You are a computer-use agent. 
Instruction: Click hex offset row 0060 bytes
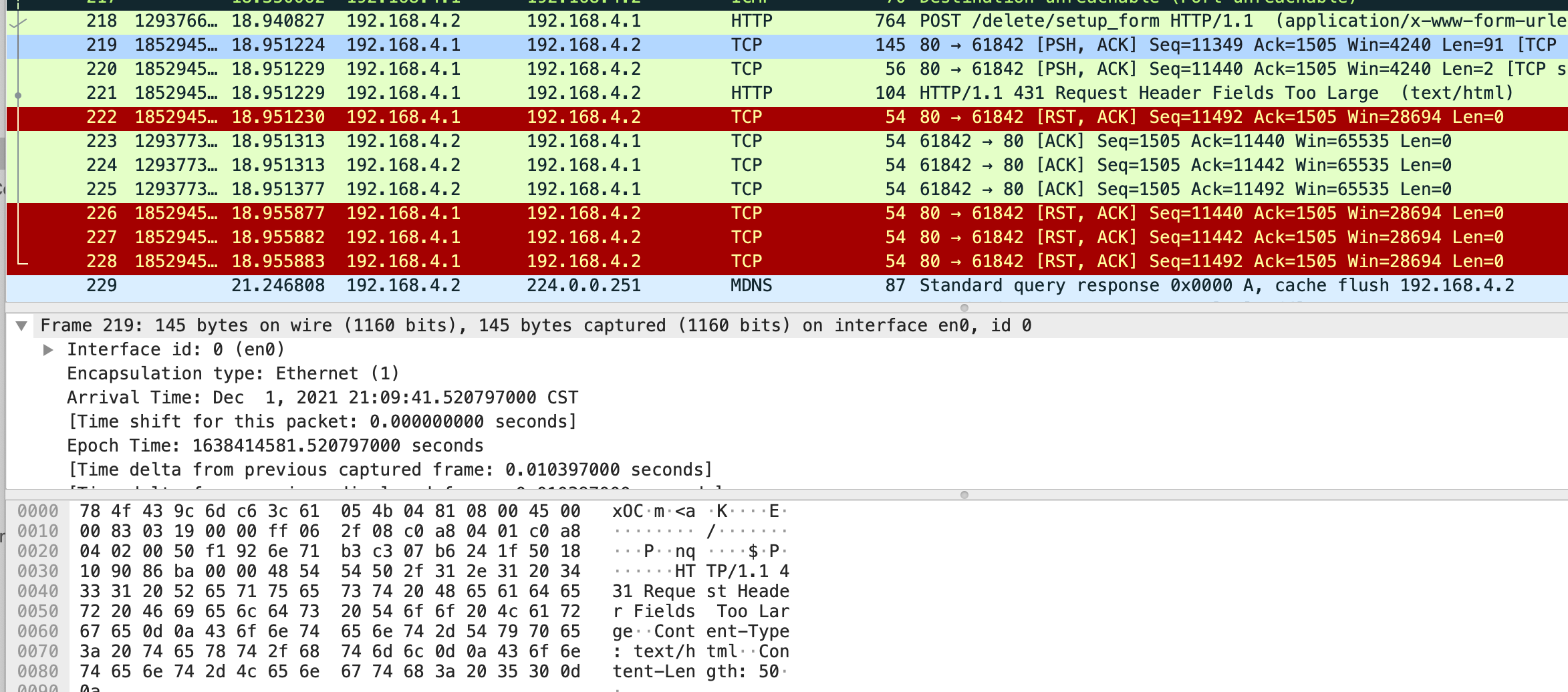(x=330, y=632)
